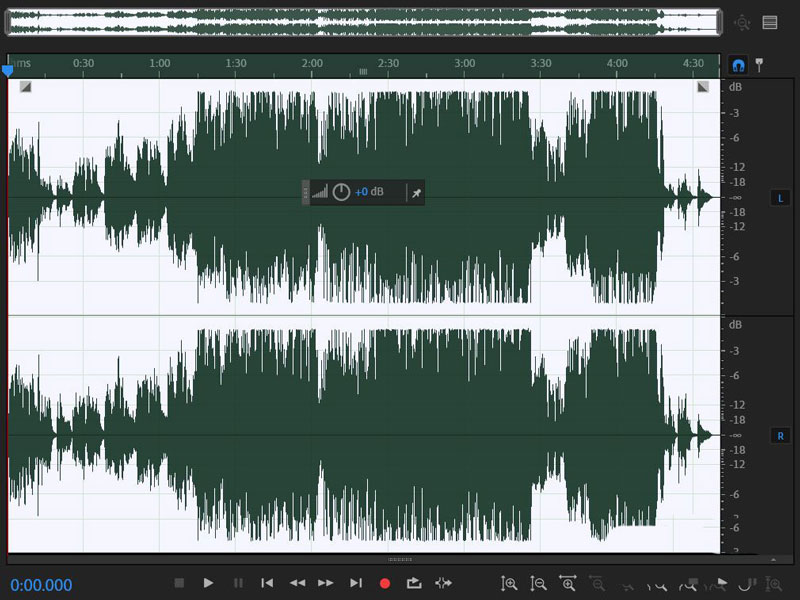Zoom out time
Viewport: 800px width, 600px height.
tap(596, 583)
